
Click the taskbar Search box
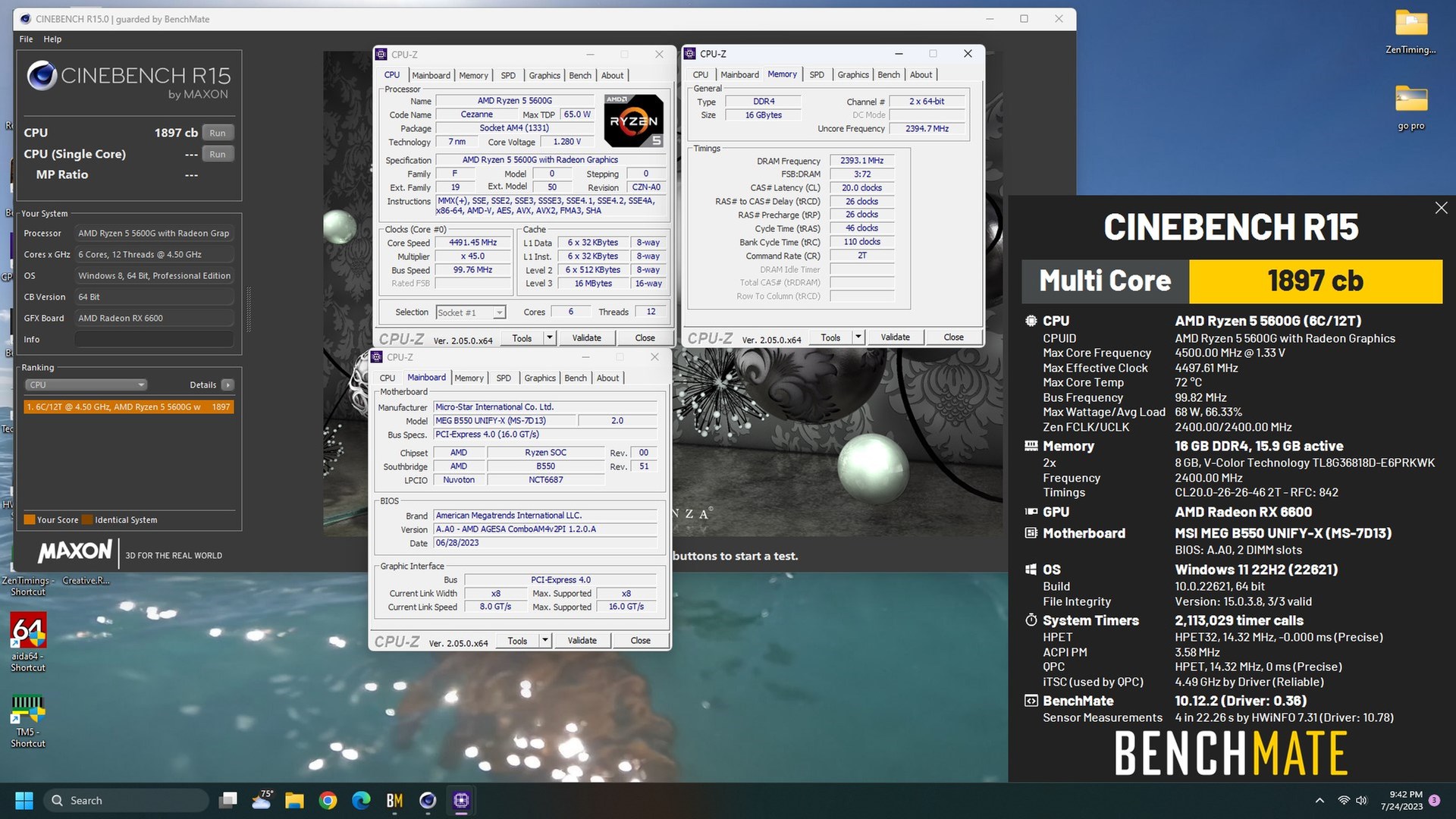coord(126,800)
